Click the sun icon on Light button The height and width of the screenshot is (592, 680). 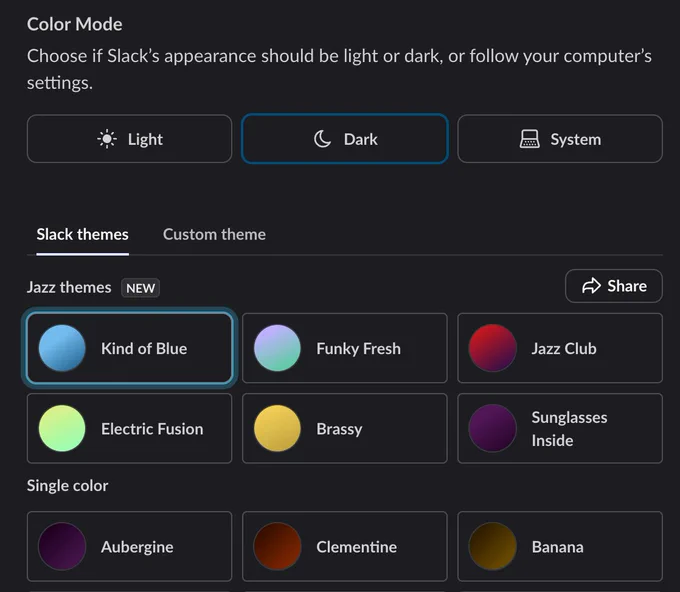pos(107,139)
